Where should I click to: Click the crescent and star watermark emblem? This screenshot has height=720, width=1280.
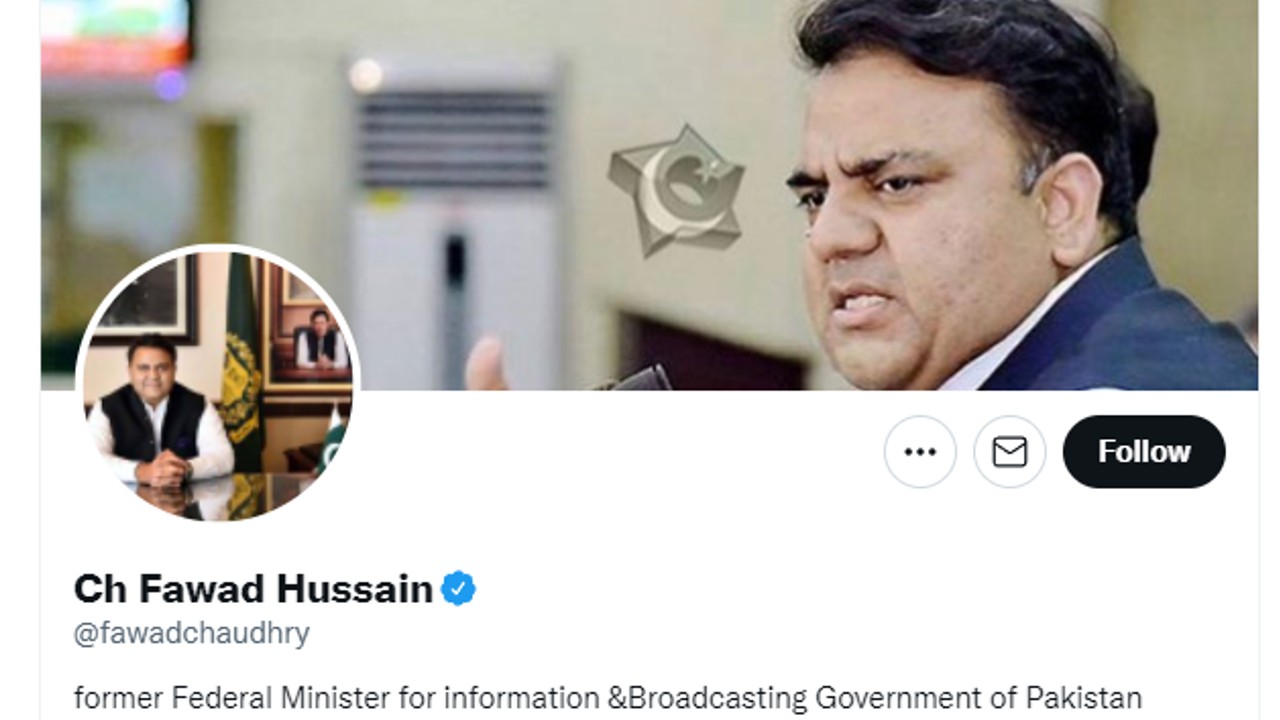pyautogui.click(x=677, y=190)
